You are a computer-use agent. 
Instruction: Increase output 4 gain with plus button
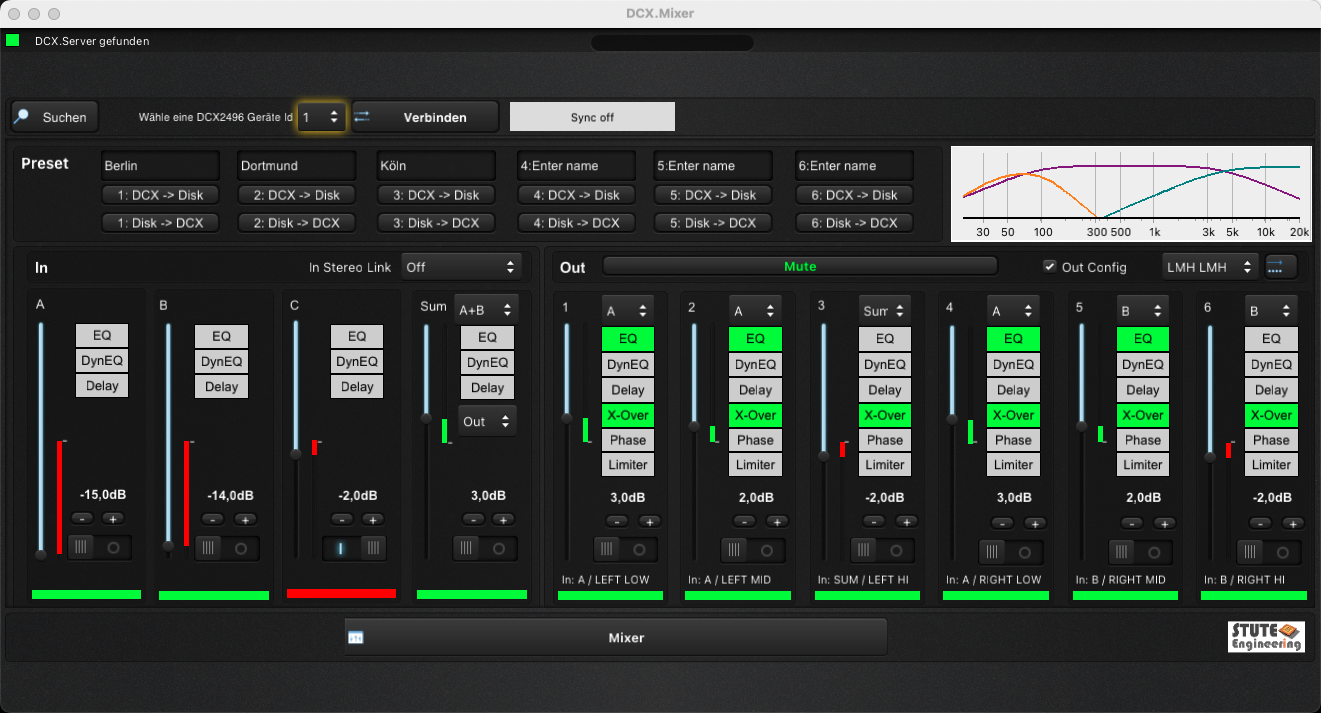(1035, 522)
